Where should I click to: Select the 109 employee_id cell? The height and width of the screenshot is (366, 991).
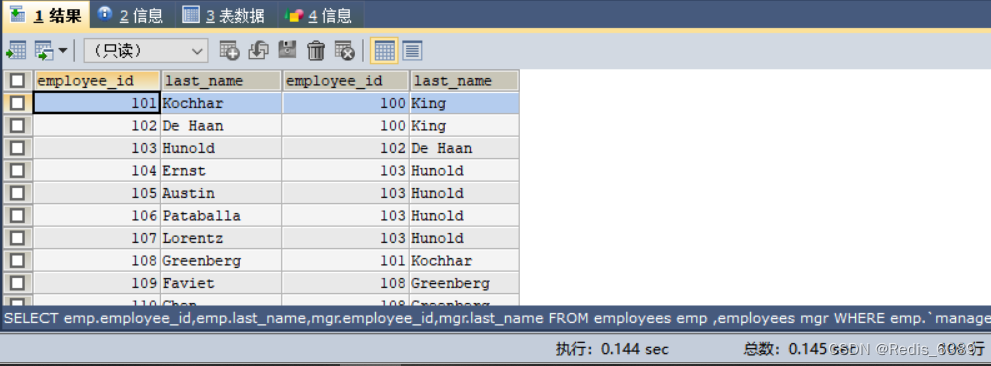tap(96, 283)
